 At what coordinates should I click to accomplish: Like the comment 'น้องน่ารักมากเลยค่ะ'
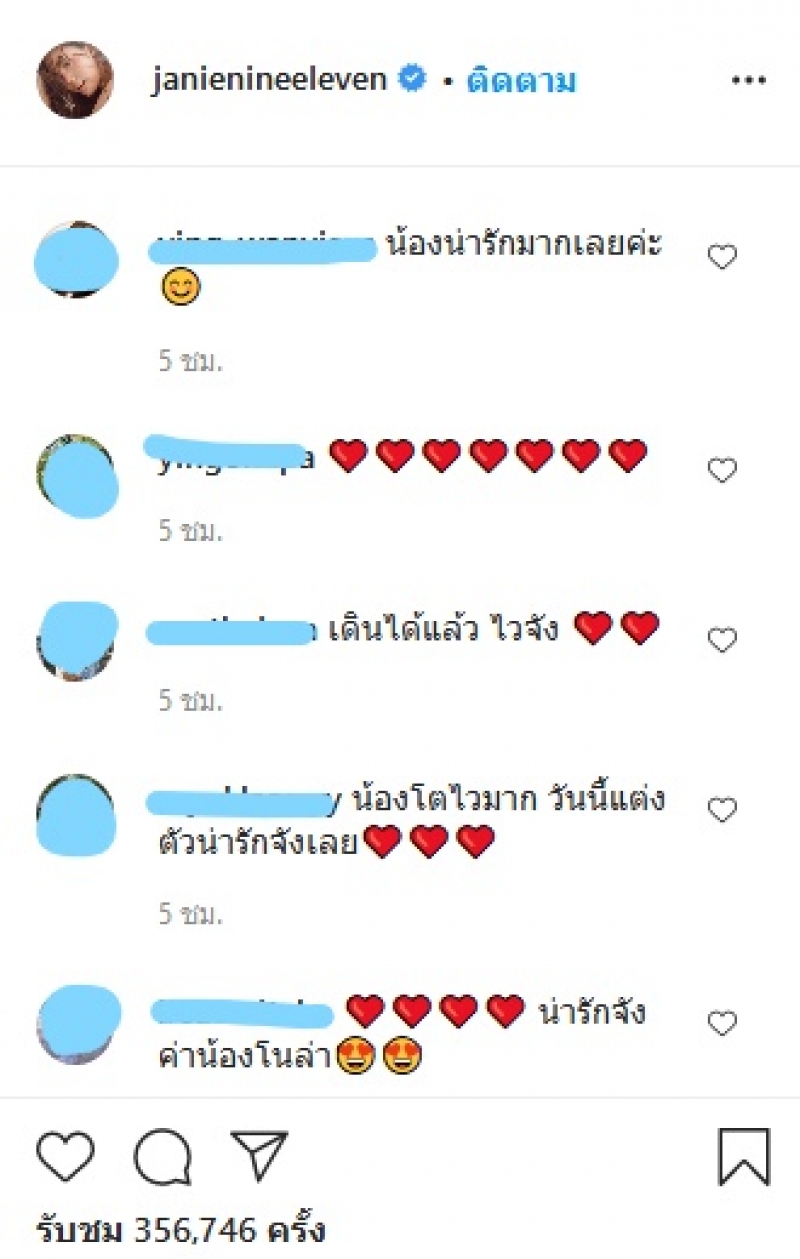pos(722,257)
